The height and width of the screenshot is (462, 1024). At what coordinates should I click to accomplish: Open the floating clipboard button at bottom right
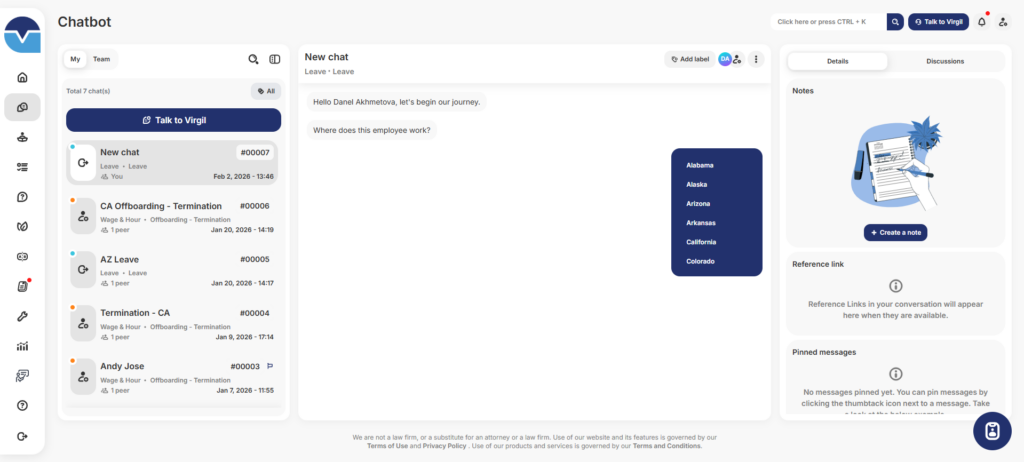(991, 431)
